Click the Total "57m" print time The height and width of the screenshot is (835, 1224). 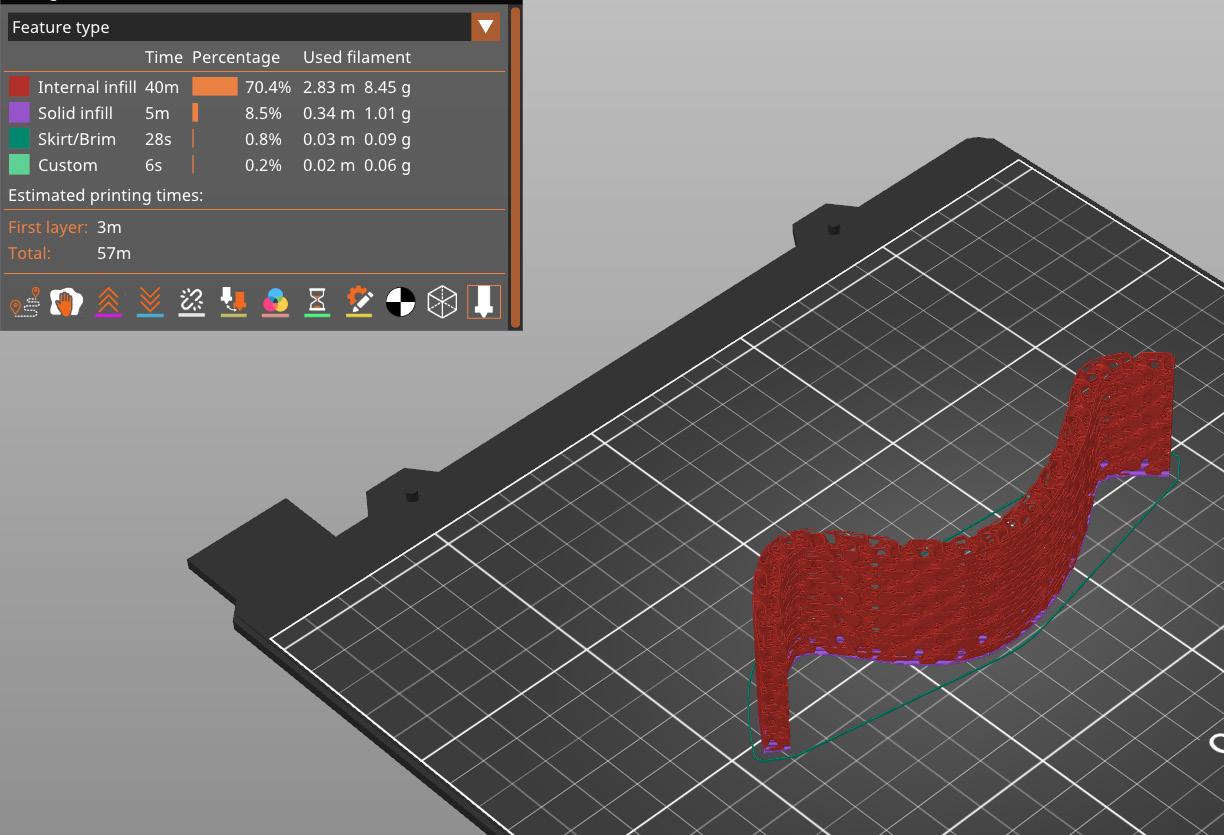point(114,253)
